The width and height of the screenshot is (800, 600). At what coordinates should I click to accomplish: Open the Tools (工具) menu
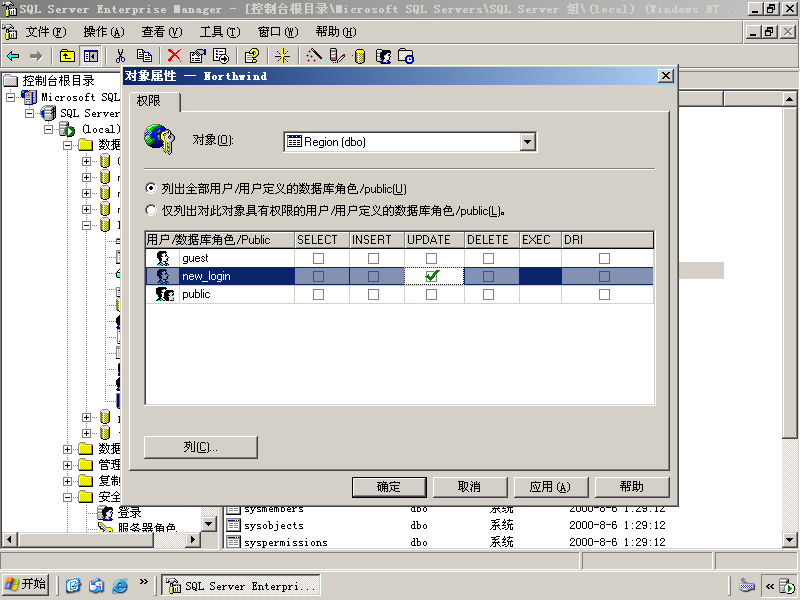coord(220,32)
